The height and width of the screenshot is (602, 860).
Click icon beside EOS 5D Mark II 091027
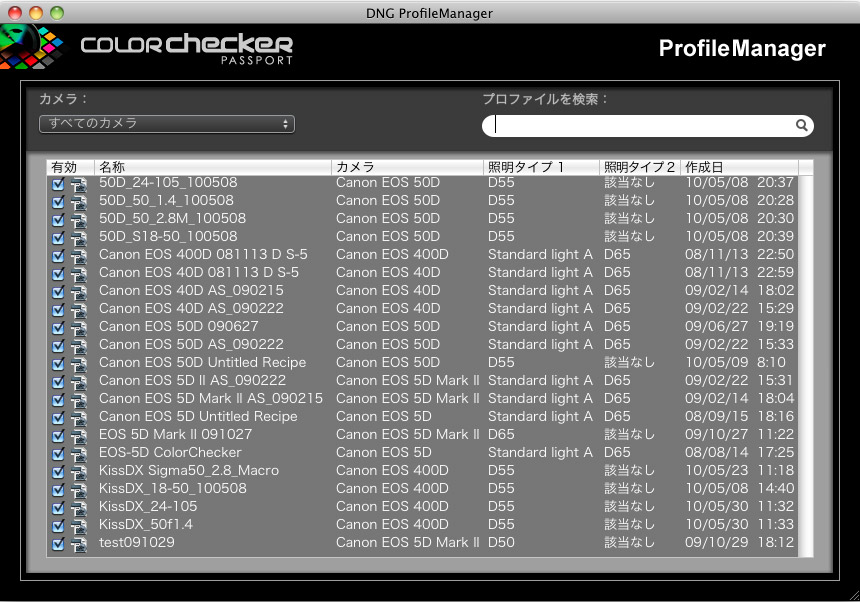click(79, 436)
